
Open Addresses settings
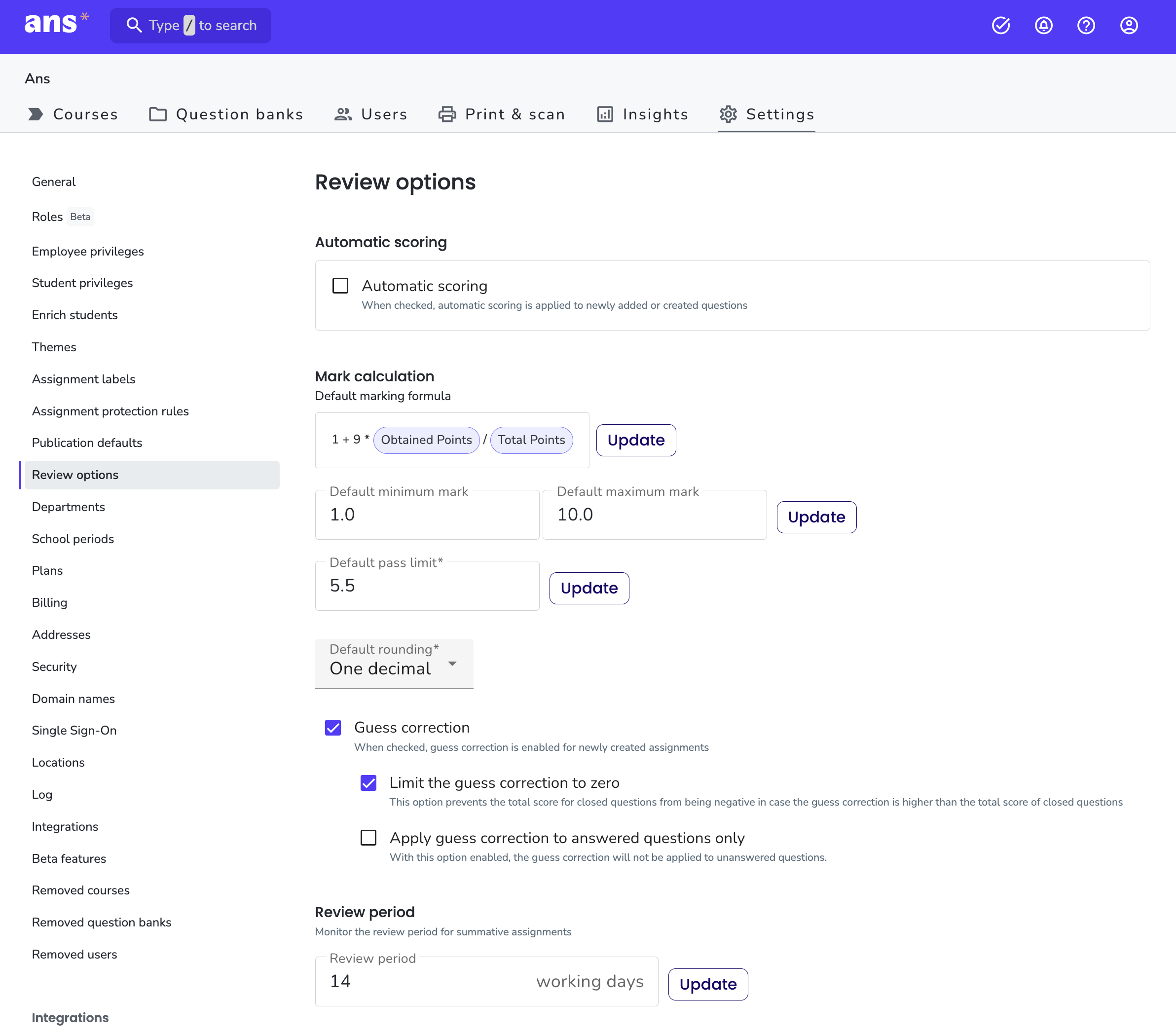tap(61, 634)
